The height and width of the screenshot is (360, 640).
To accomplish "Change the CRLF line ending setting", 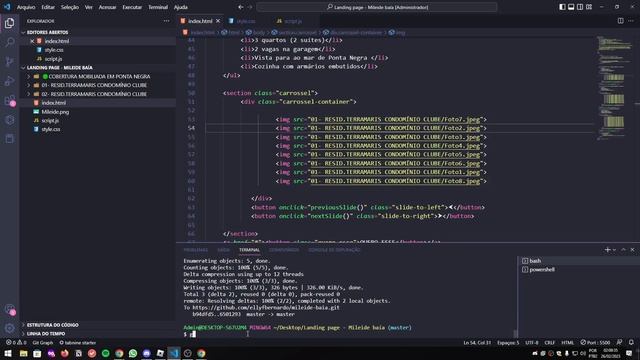I will 550,342.
